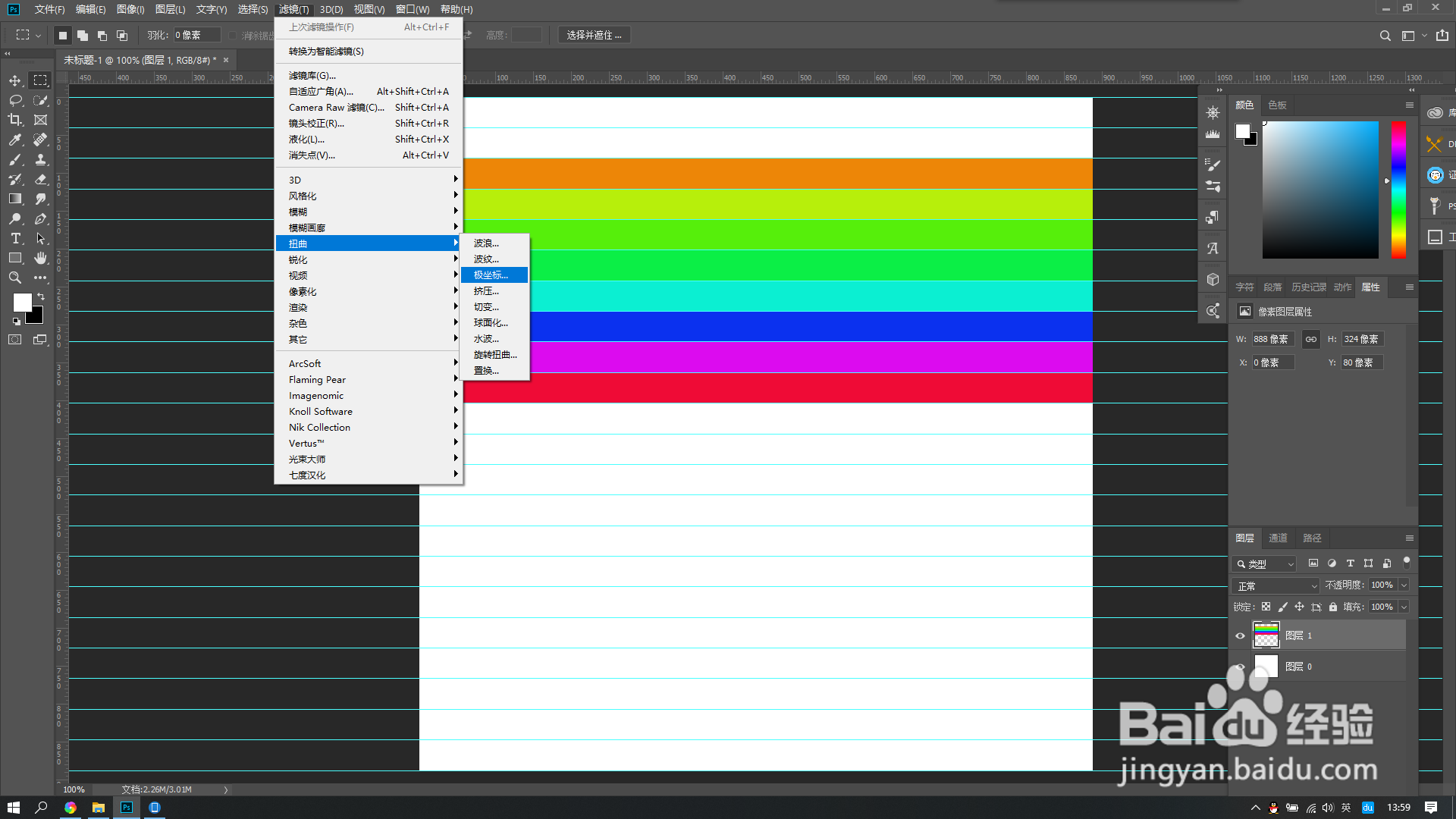
Task: Select the Crop tool
Action: (15, 120)
